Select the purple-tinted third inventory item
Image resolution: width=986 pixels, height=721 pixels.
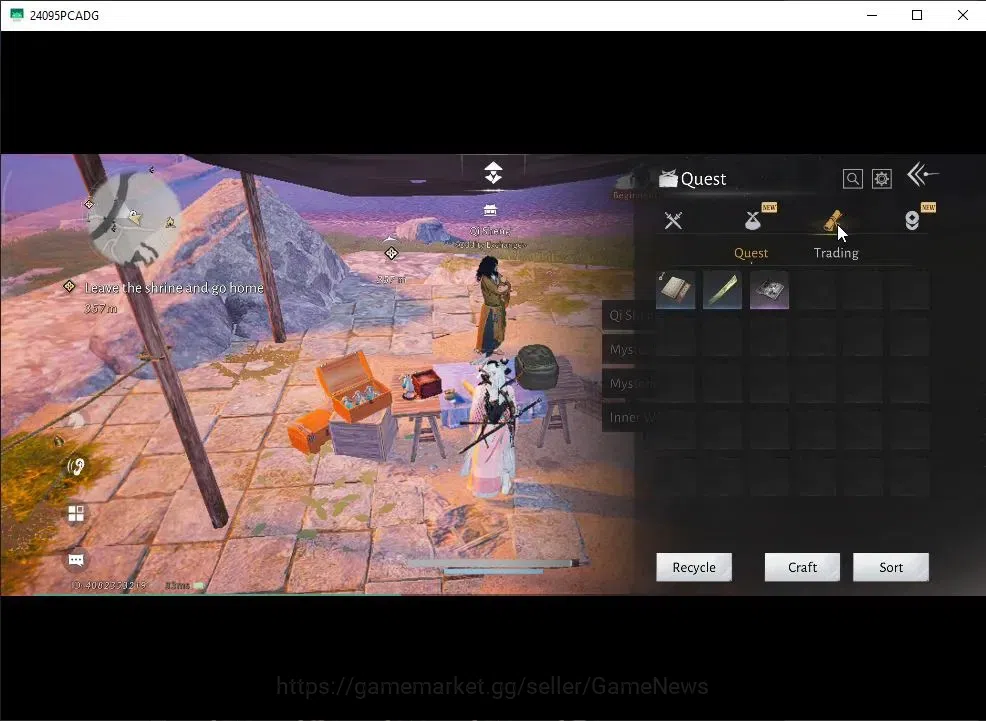click(x=769, y=290)
